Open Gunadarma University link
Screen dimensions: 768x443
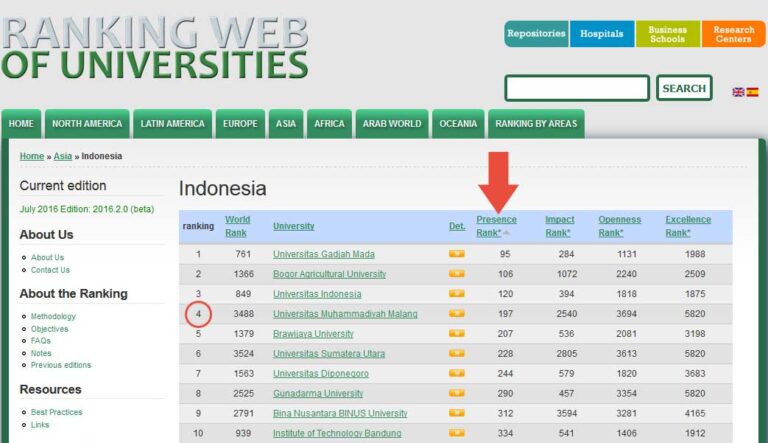coord(318,394)
